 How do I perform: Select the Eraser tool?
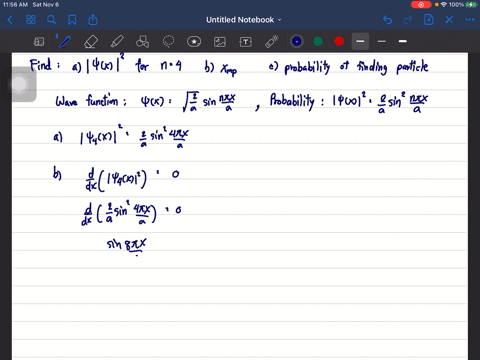click(91, 42)
